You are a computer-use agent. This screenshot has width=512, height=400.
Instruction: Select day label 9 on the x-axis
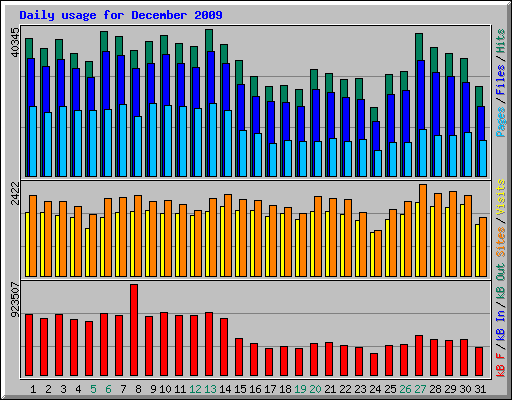(153, 389)
